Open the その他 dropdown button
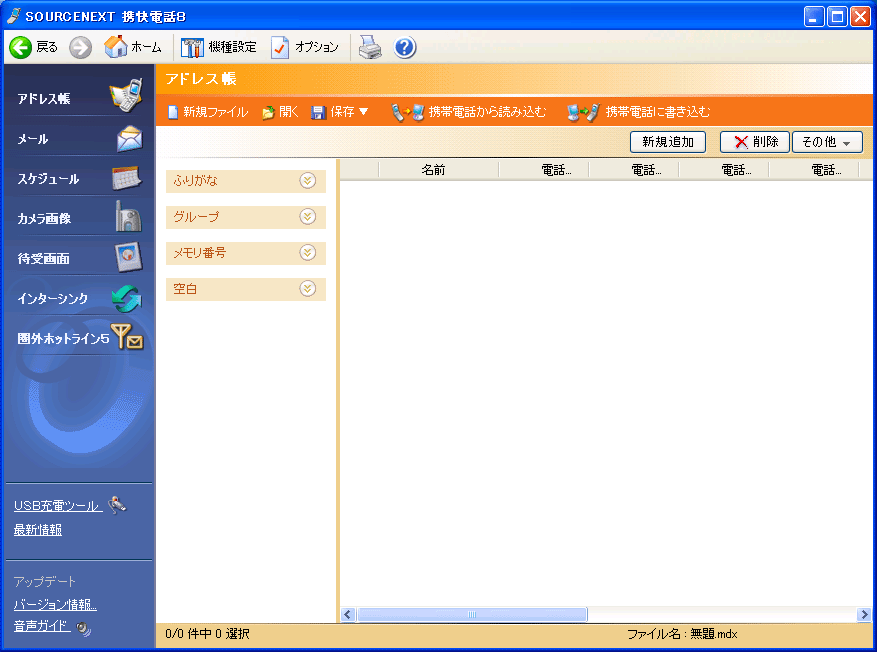The height and width of the screenshot is (652, 877). tap(827, 142)
